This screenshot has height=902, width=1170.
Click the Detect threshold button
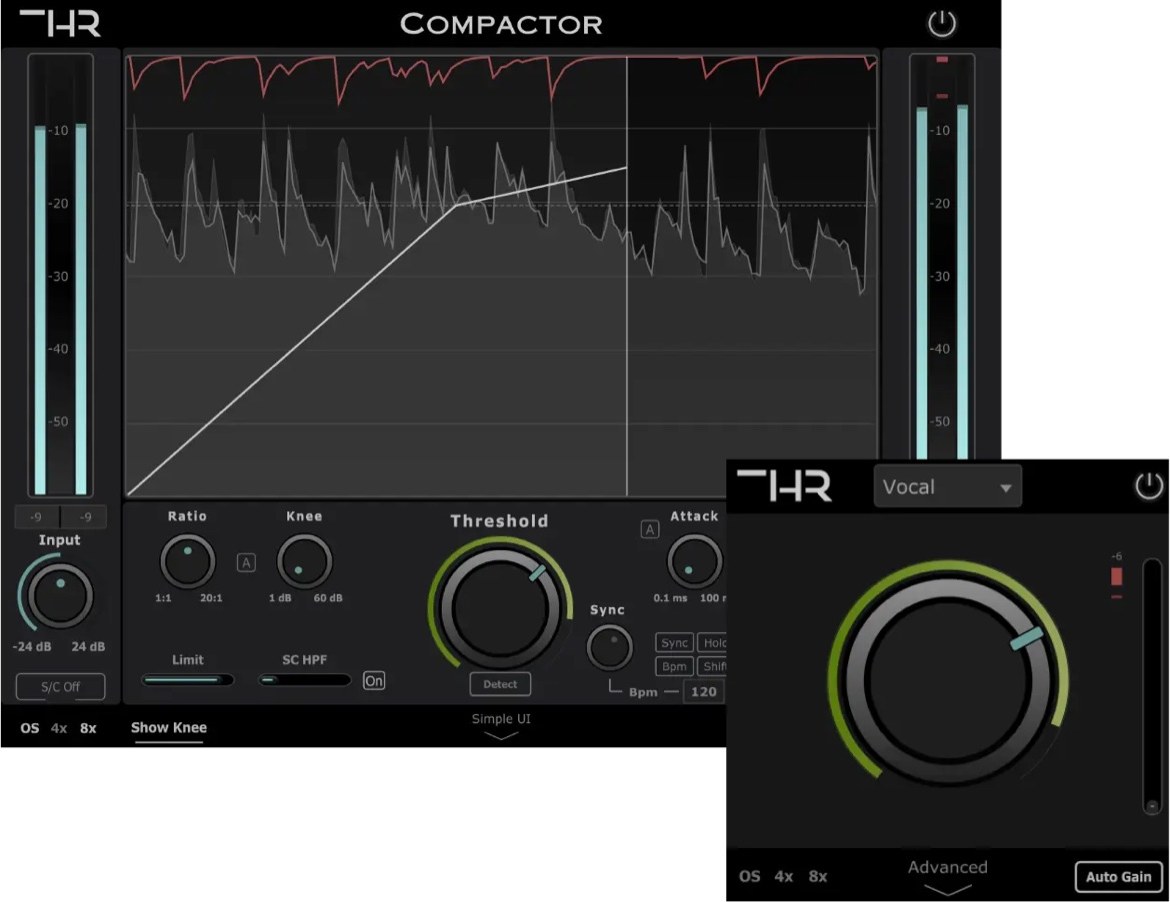(x=500, y=684)
